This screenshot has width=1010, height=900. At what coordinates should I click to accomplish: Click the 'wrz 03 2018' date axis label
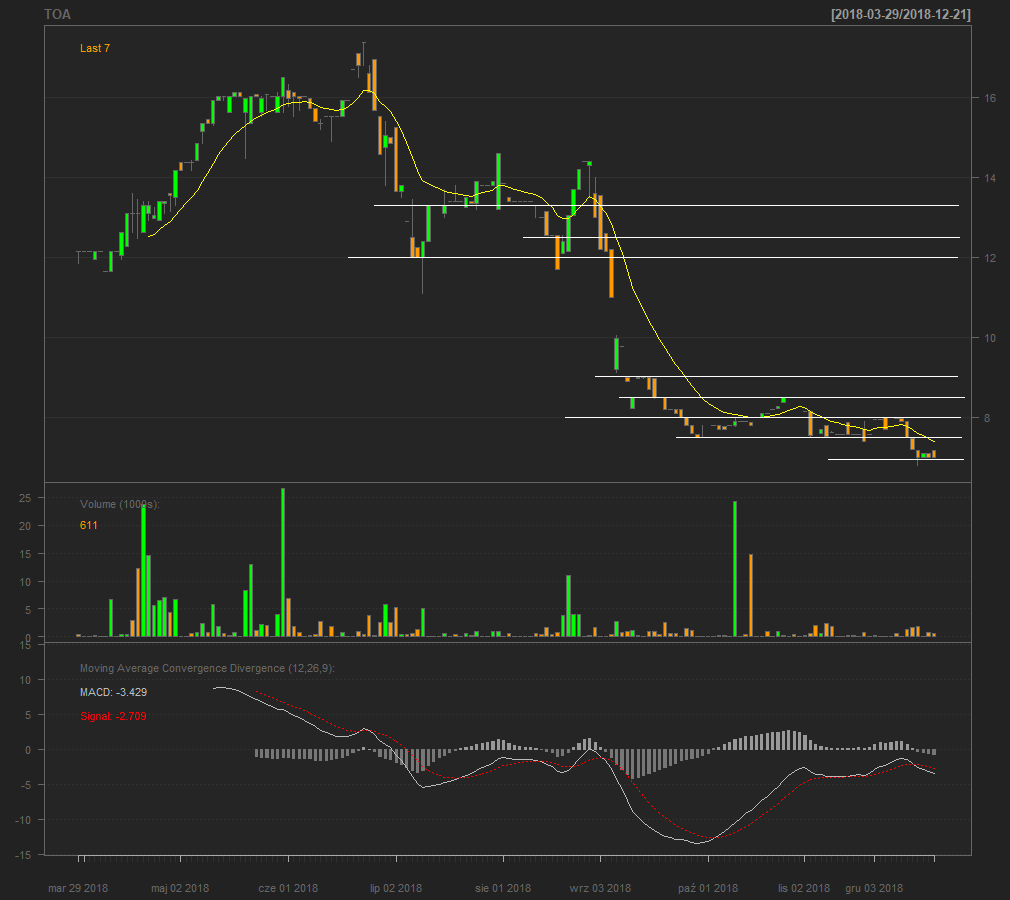pos(600,888)
